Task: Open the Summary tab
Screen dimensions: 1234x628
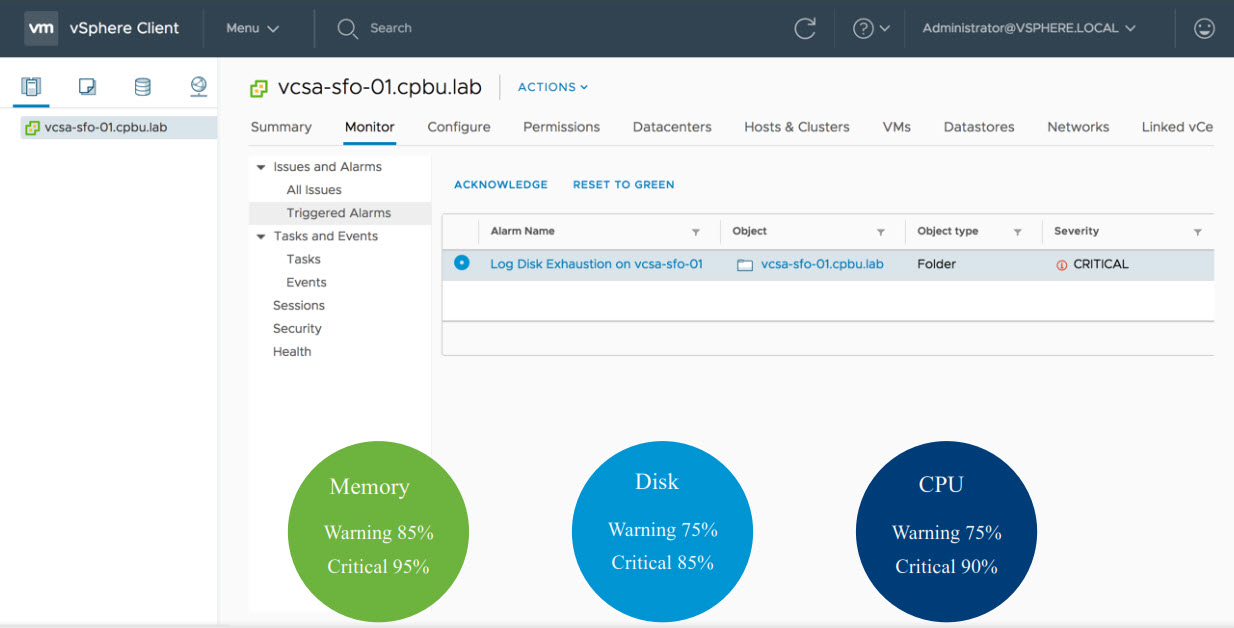Action: point(281,127)
